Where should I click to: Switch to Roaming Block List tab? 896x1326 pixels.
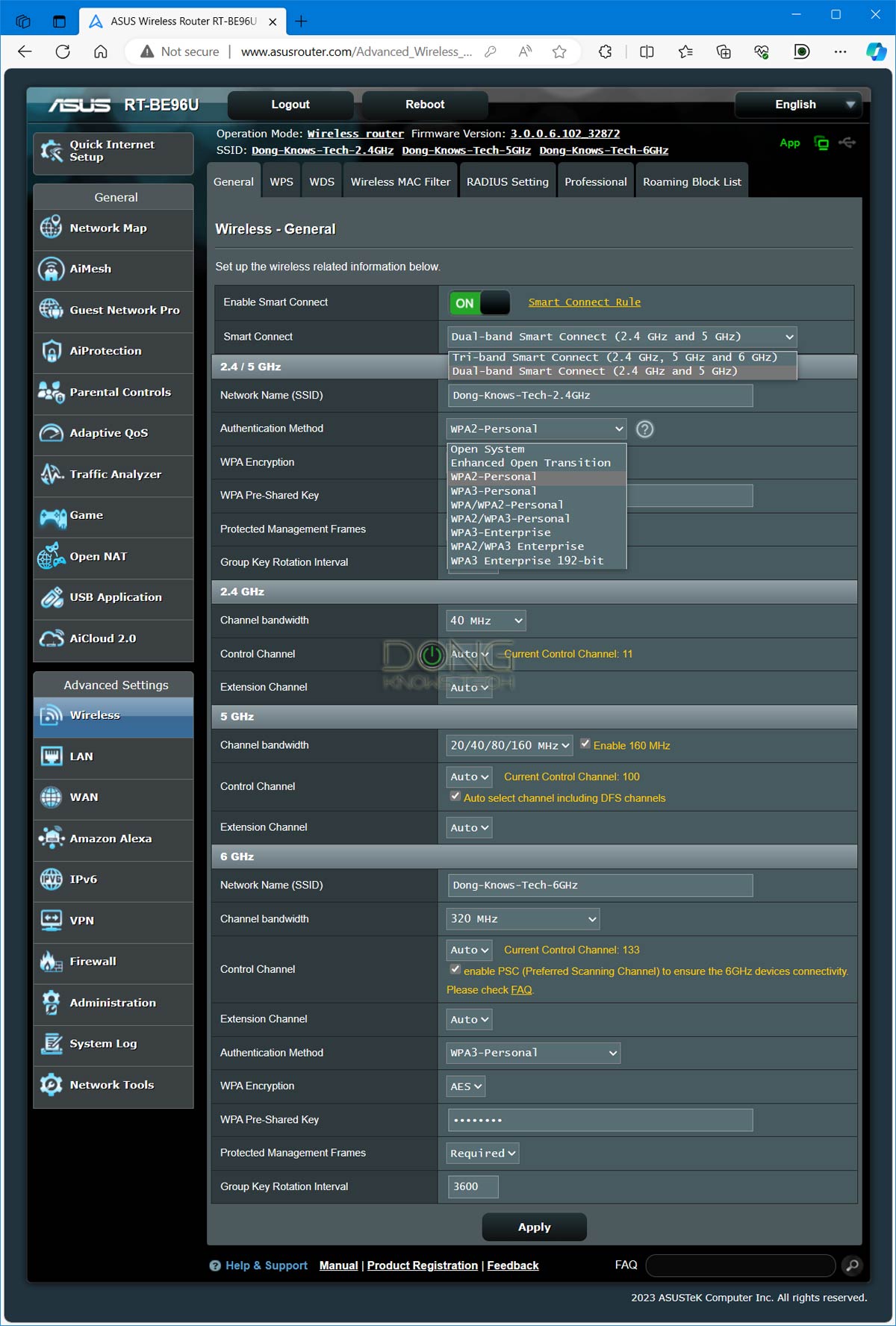pyautogui.click(x=692, y=182)
